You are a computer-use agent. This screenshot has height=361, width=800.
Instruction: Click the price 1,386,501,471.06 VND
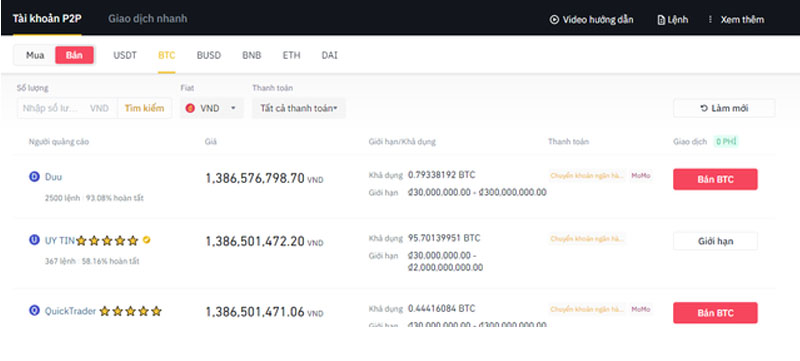(264, 312)
